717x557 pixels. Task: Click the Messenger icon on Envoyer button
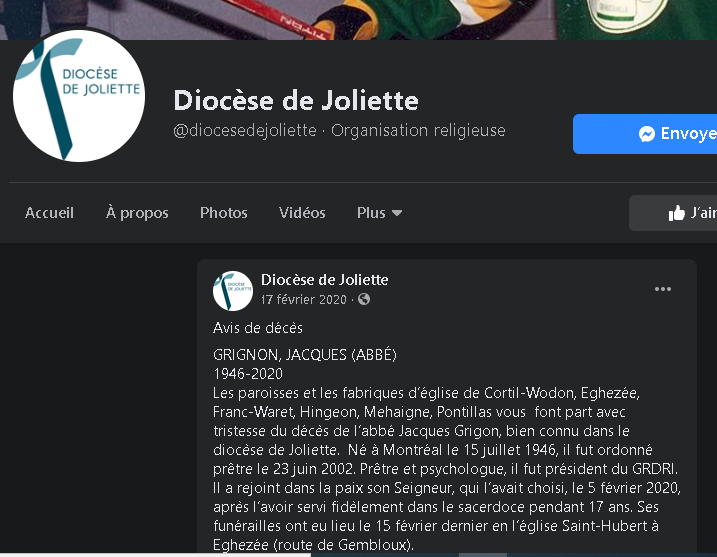(647, 134)
